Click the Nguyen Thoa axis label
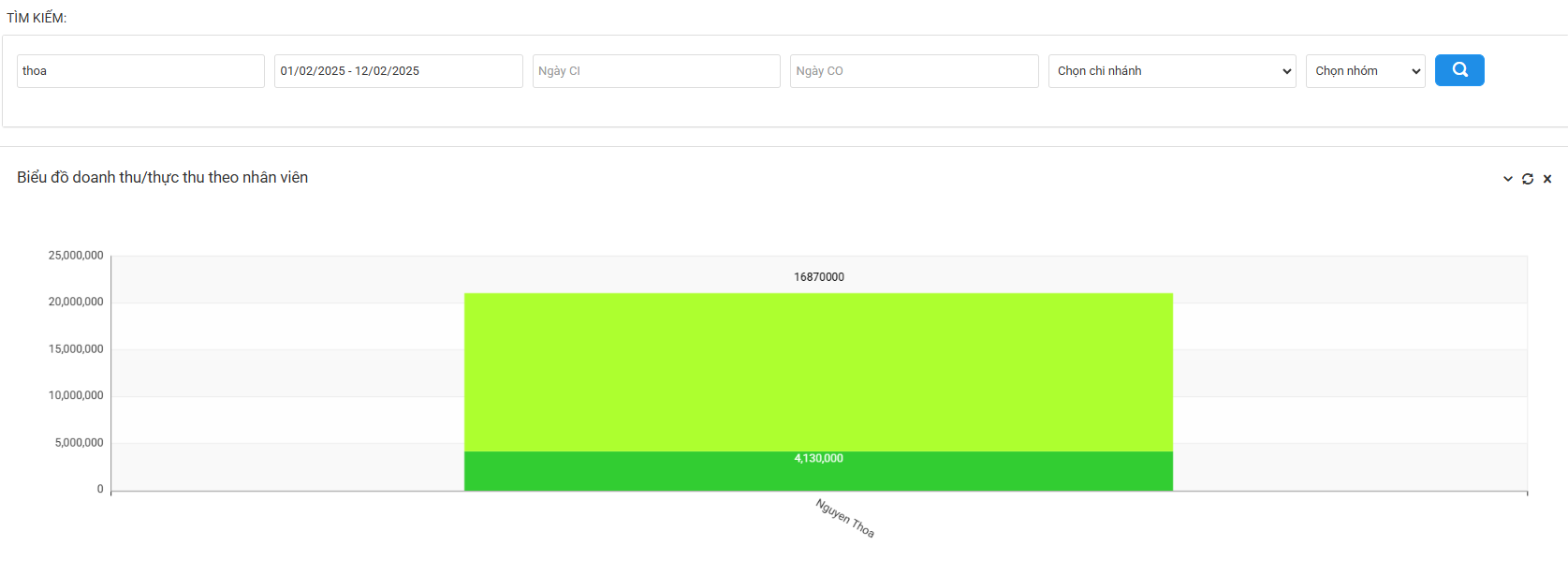This screenshot has height=561, width=1568. point(844,519)
